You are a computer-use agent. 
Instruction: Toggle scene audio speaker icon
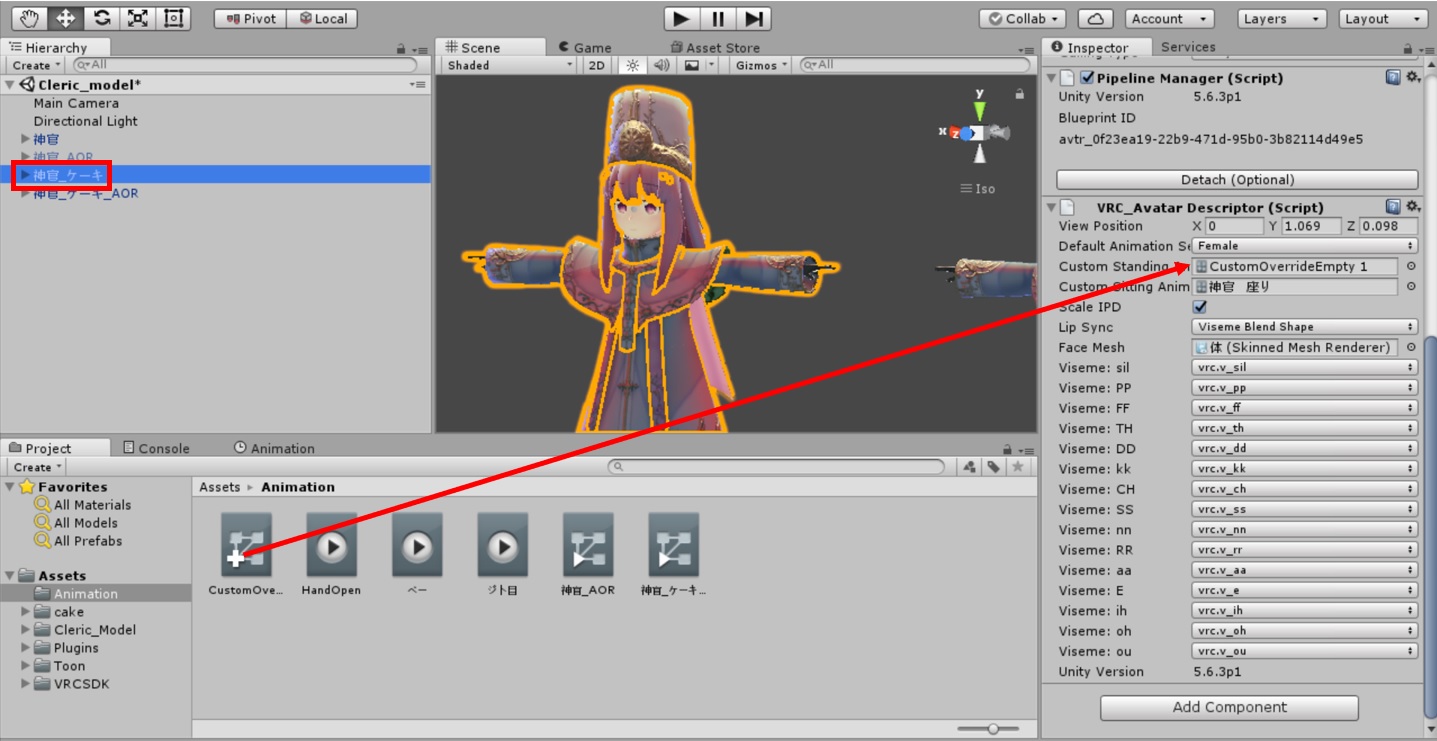coord(661,65)
